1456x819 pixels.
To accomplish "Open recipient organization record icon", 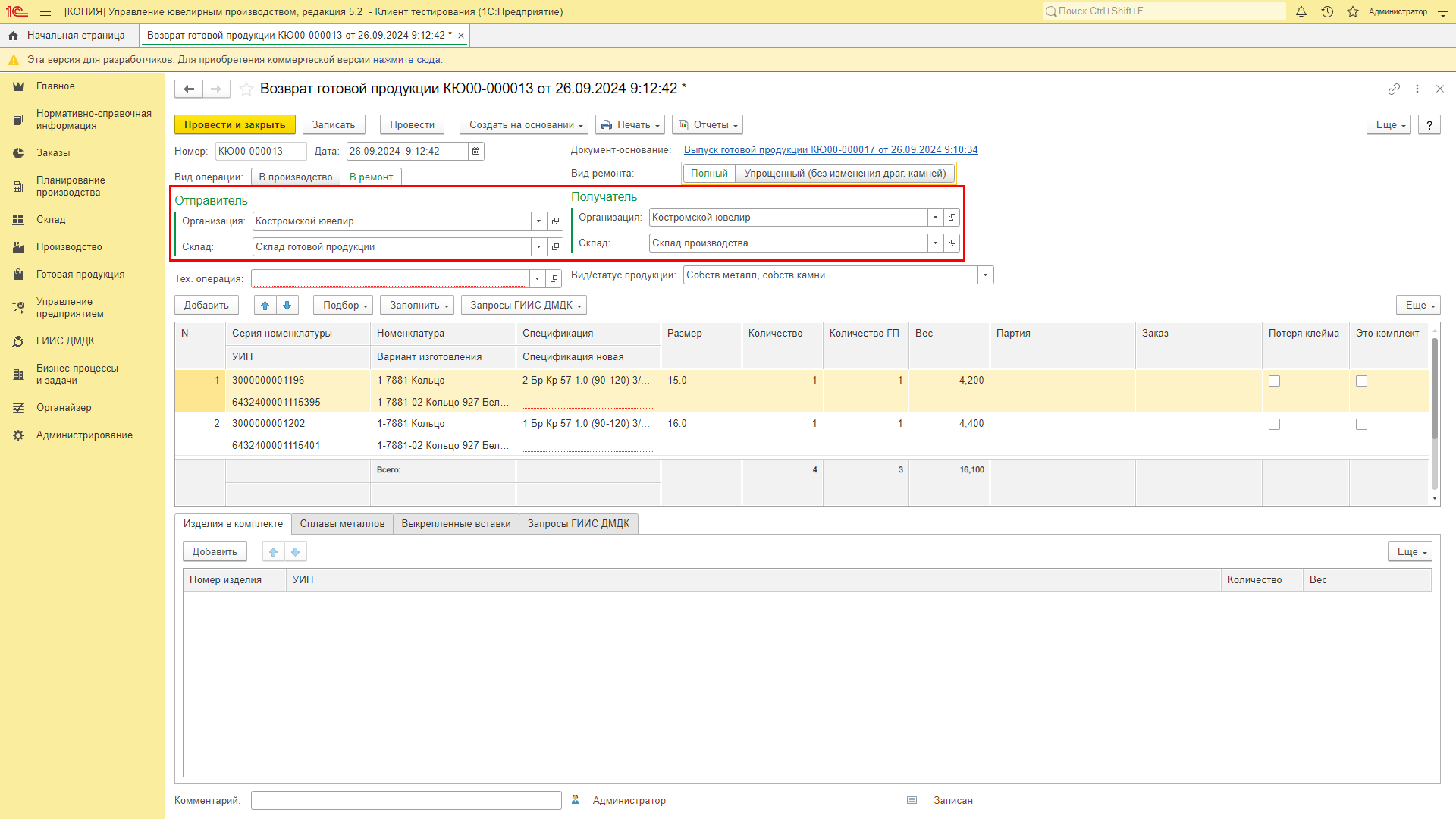I will click(x=952, y=218).
